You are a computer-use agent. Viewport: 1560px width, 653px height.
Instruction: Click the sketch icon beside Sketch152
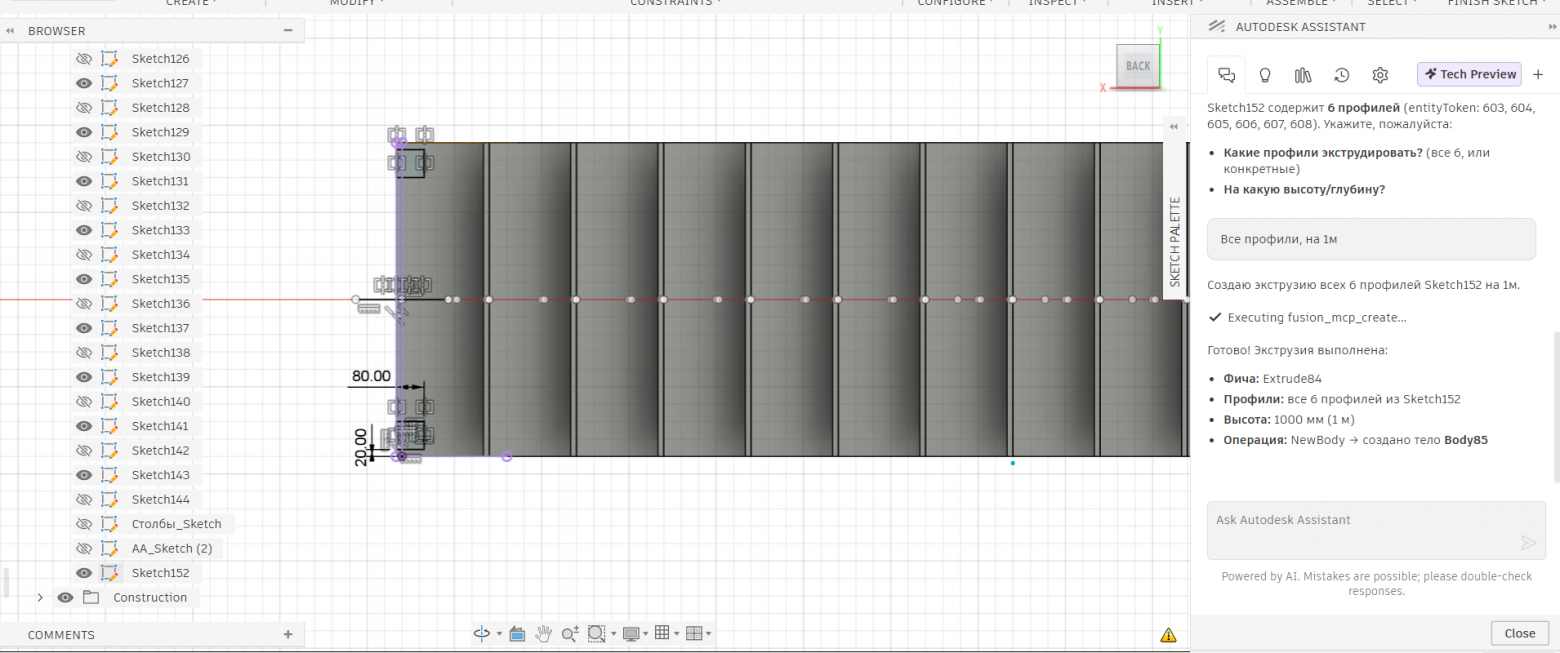click(109, 573)
